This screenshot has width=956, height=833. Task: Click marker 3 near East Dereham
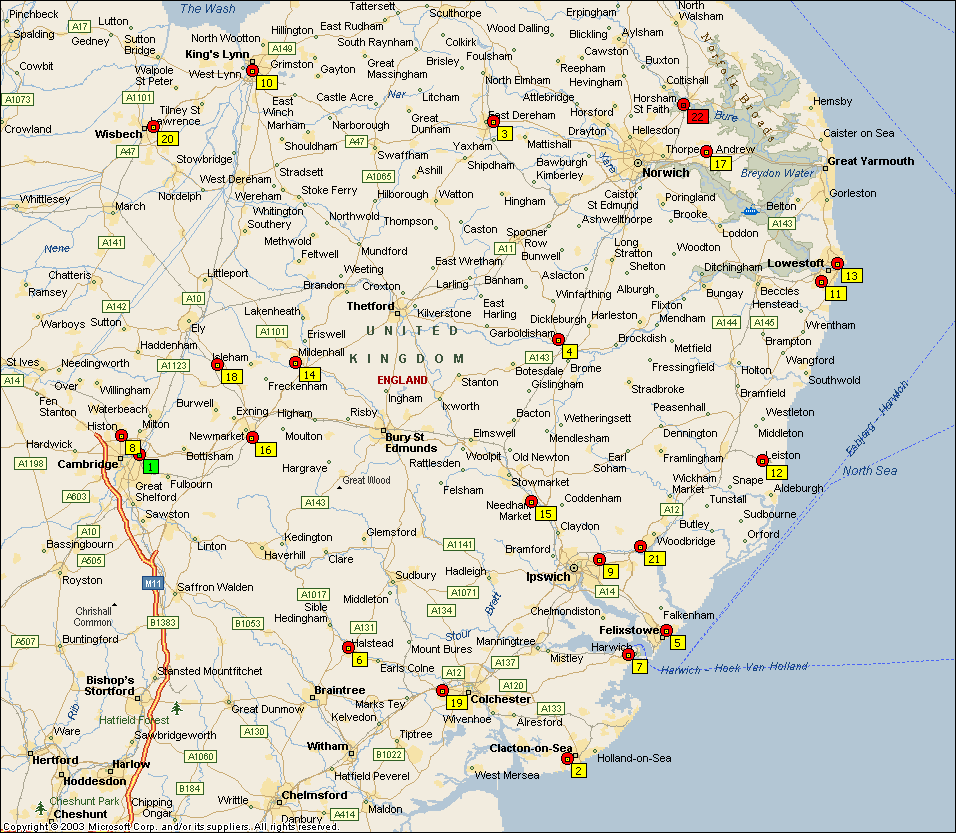505,133
